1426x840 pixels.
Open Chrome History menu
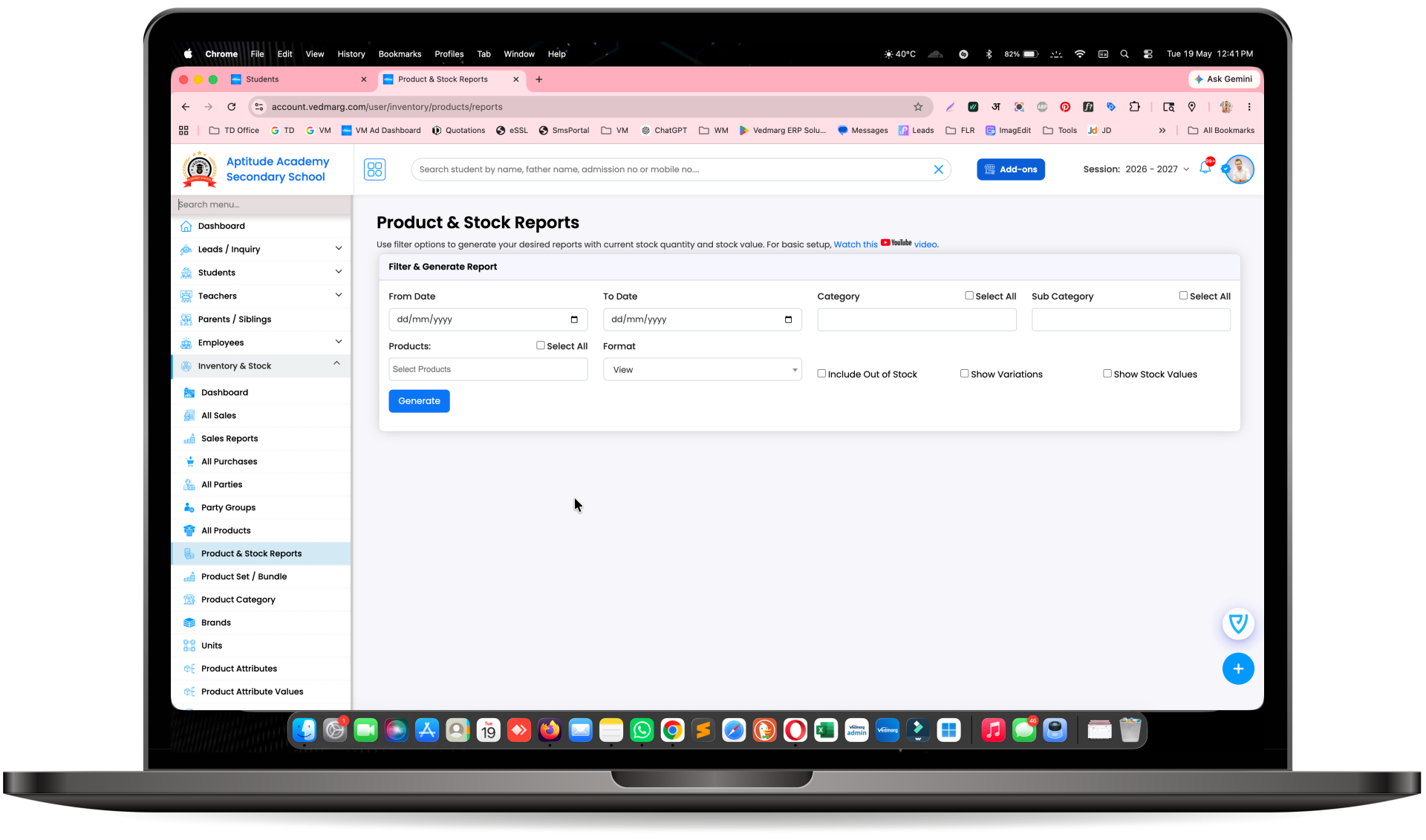tap(351, 54)
